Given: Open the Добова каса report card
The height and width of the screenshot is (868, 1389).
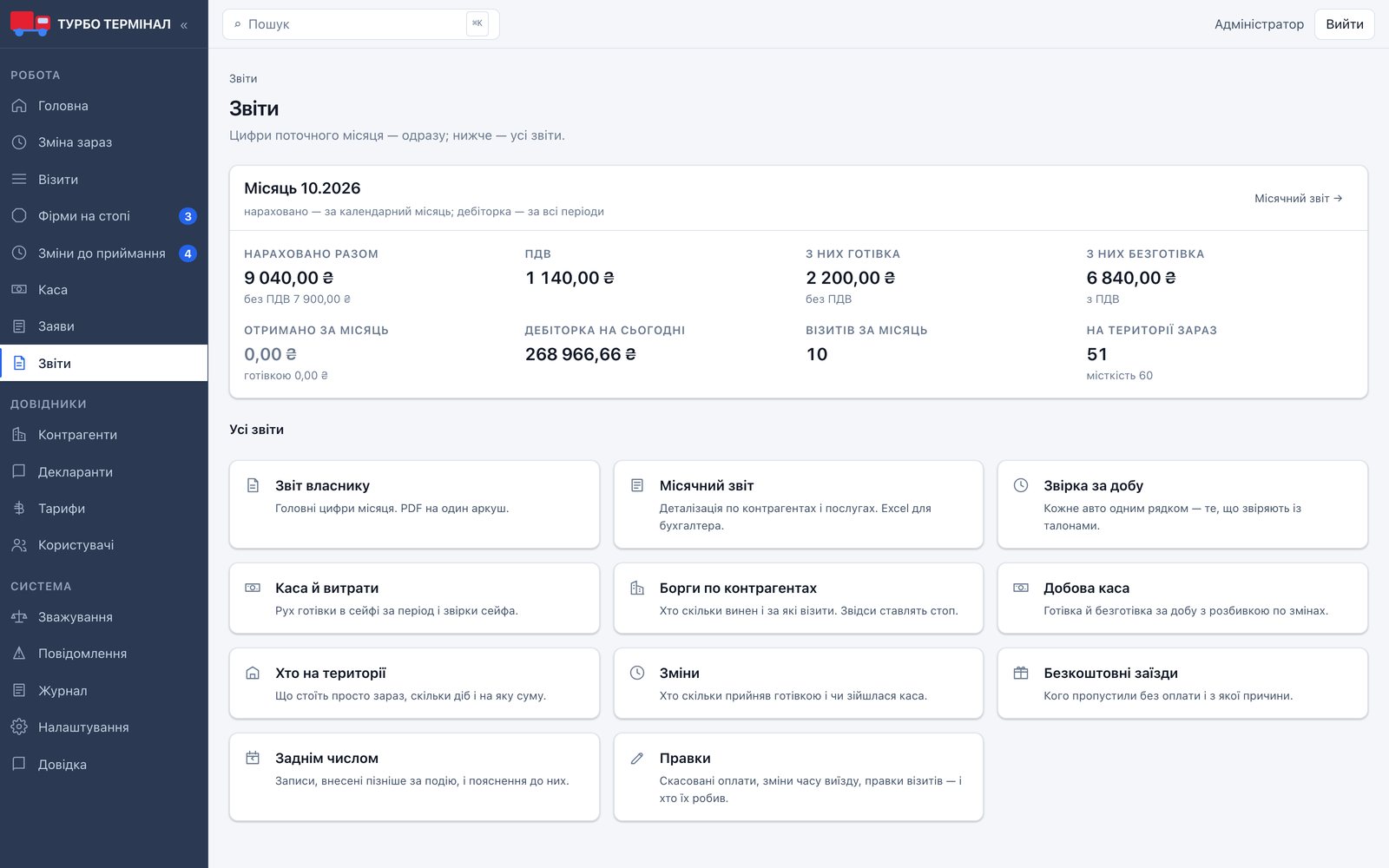Looking at the screenshot, I should point(1182,598).
